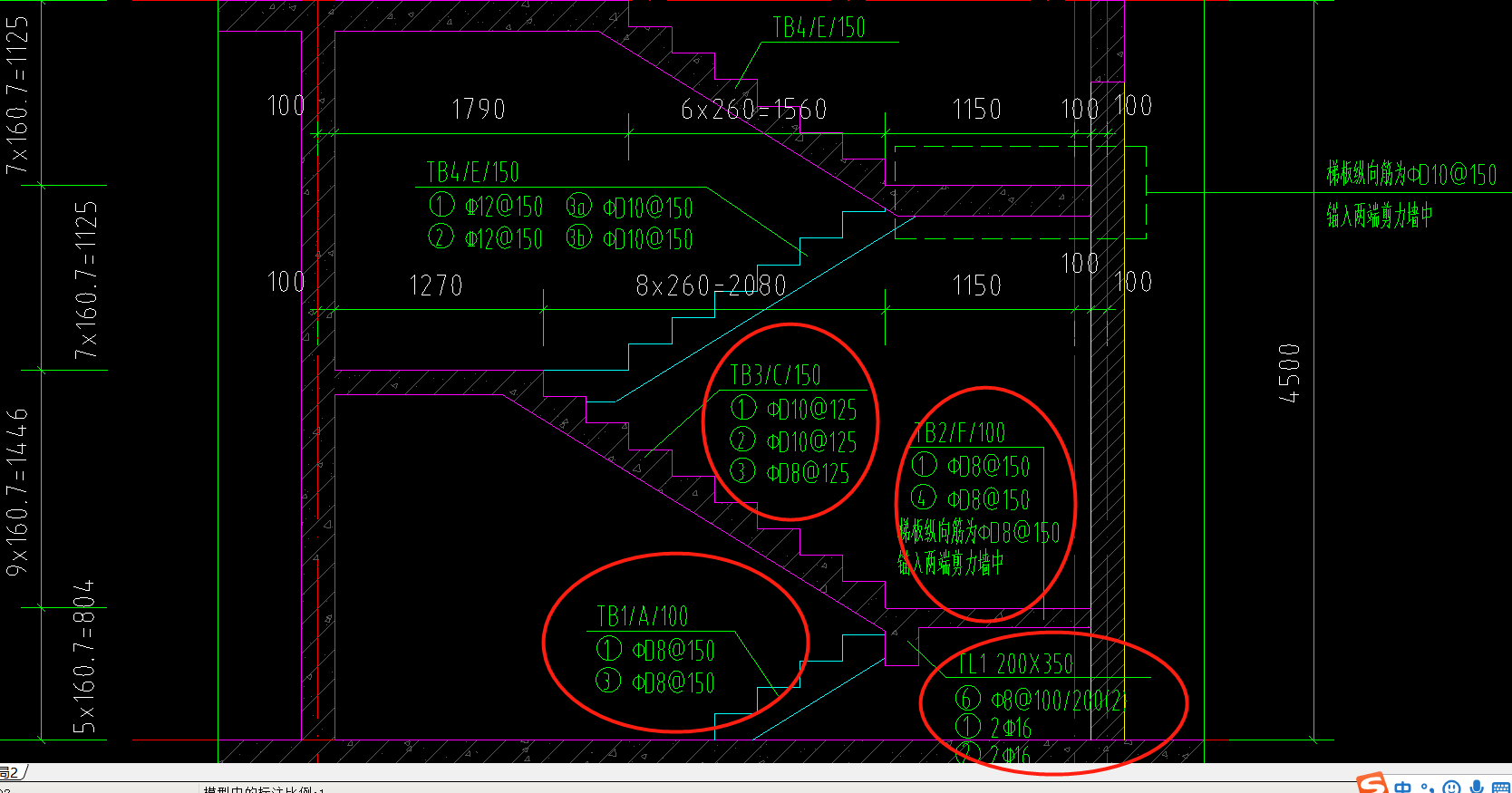The height and width of the screenshot is (793, 1512).
Task: Click the 8x260=2080 dimension text
Action: pos(712,286)
